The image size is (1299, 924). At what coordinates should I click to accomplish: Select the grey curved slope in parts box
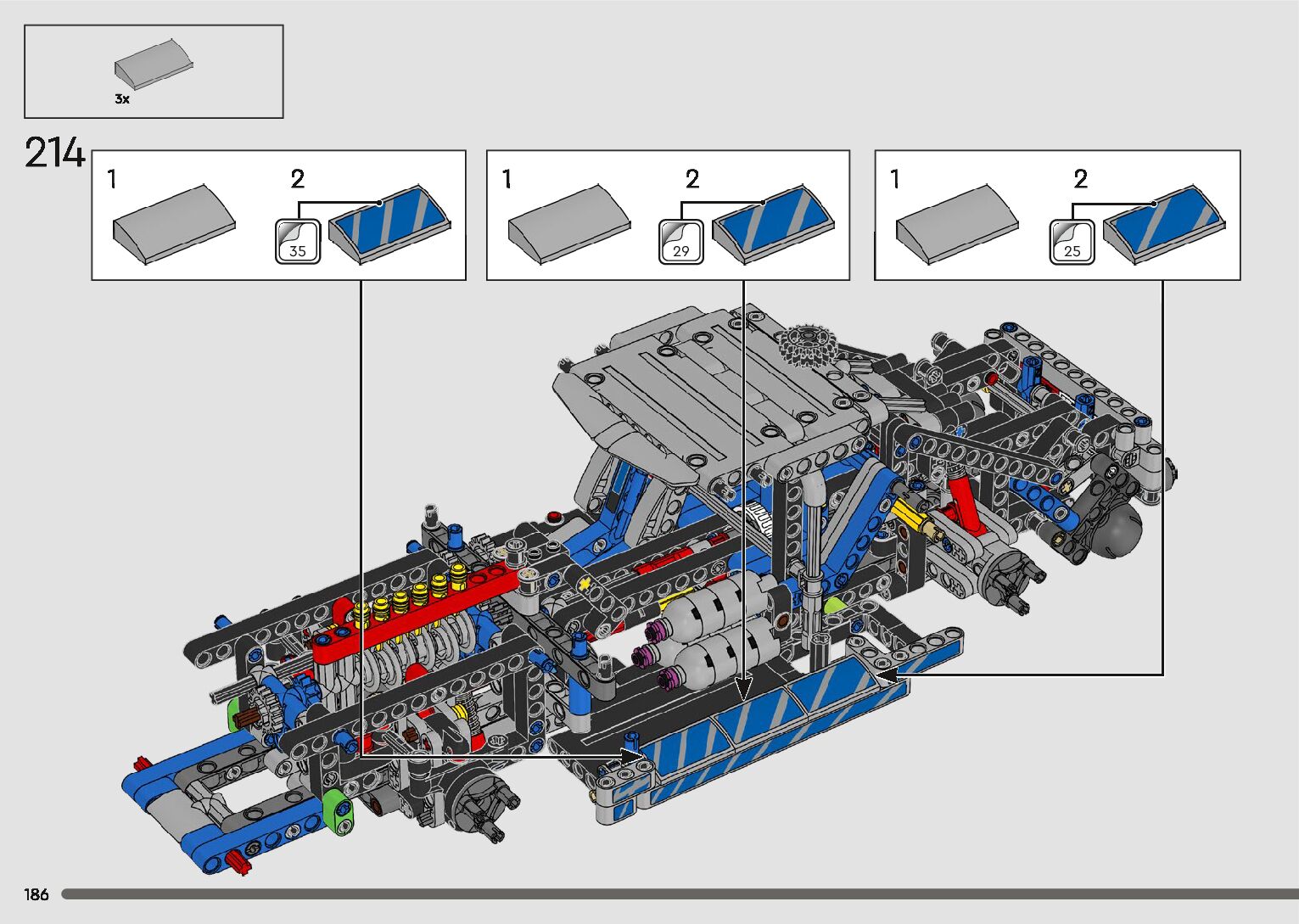point(154,65)
